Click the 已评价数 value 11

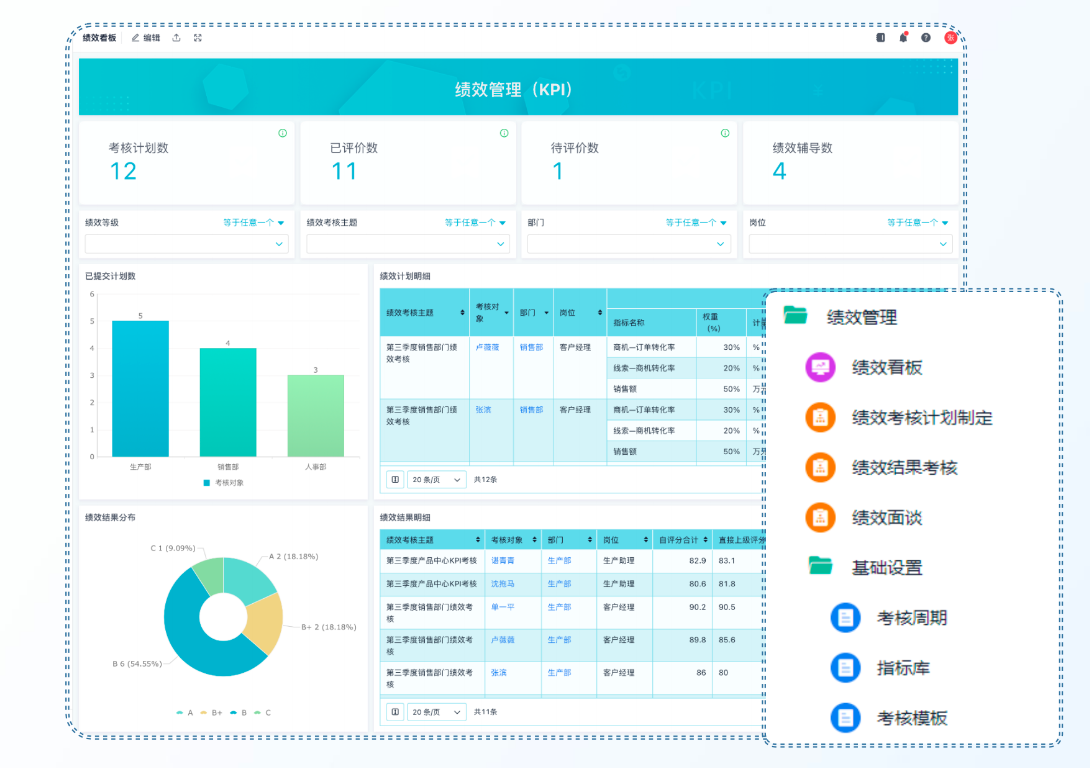343,171
